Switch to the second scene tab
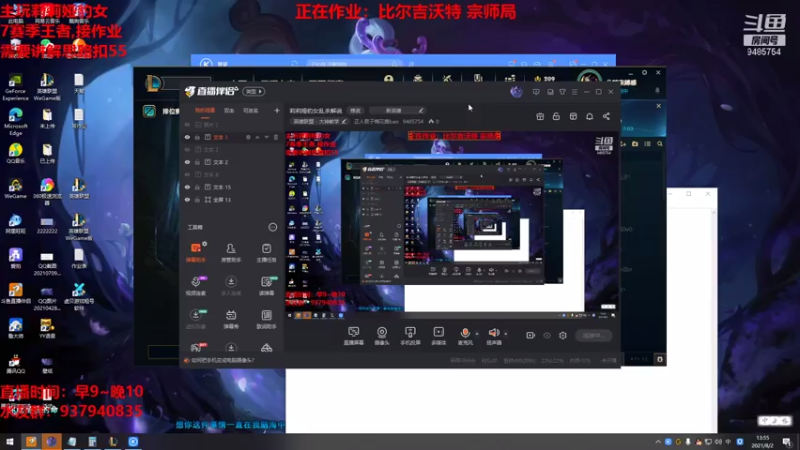 (229, 110)
